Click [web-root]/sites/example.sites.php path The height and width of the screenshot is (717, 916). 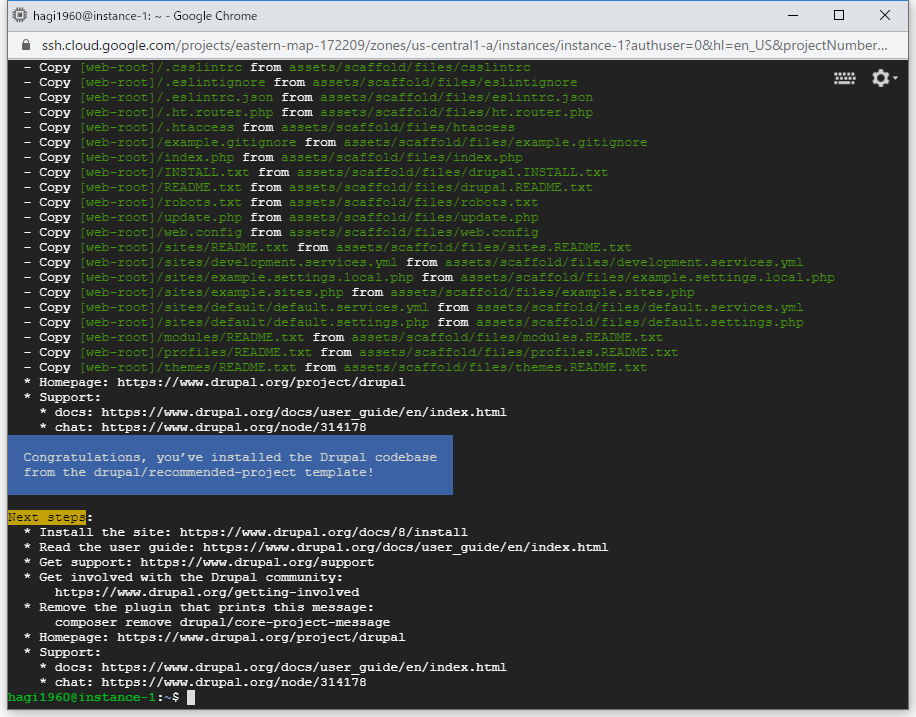point(211,292)
